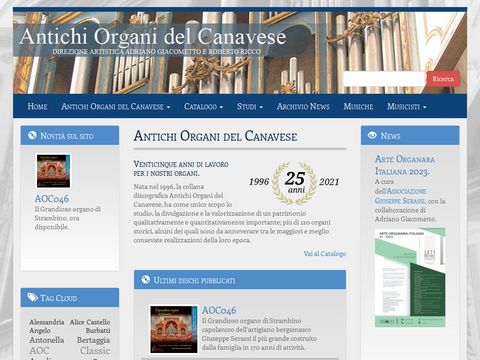Click the News panel heading text
480x360 pixels.
[390, 136]
